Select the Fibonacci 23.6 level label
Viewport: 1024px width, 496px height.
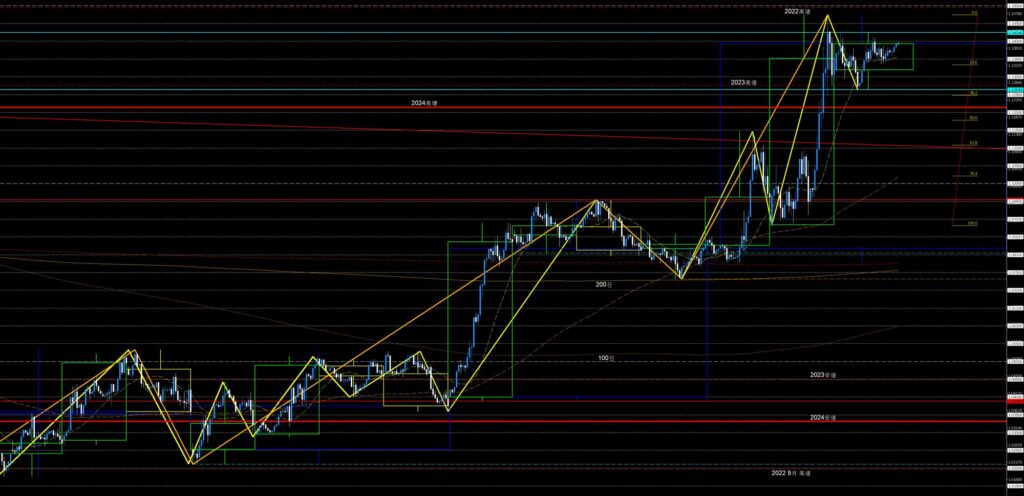tap(972, 63)
